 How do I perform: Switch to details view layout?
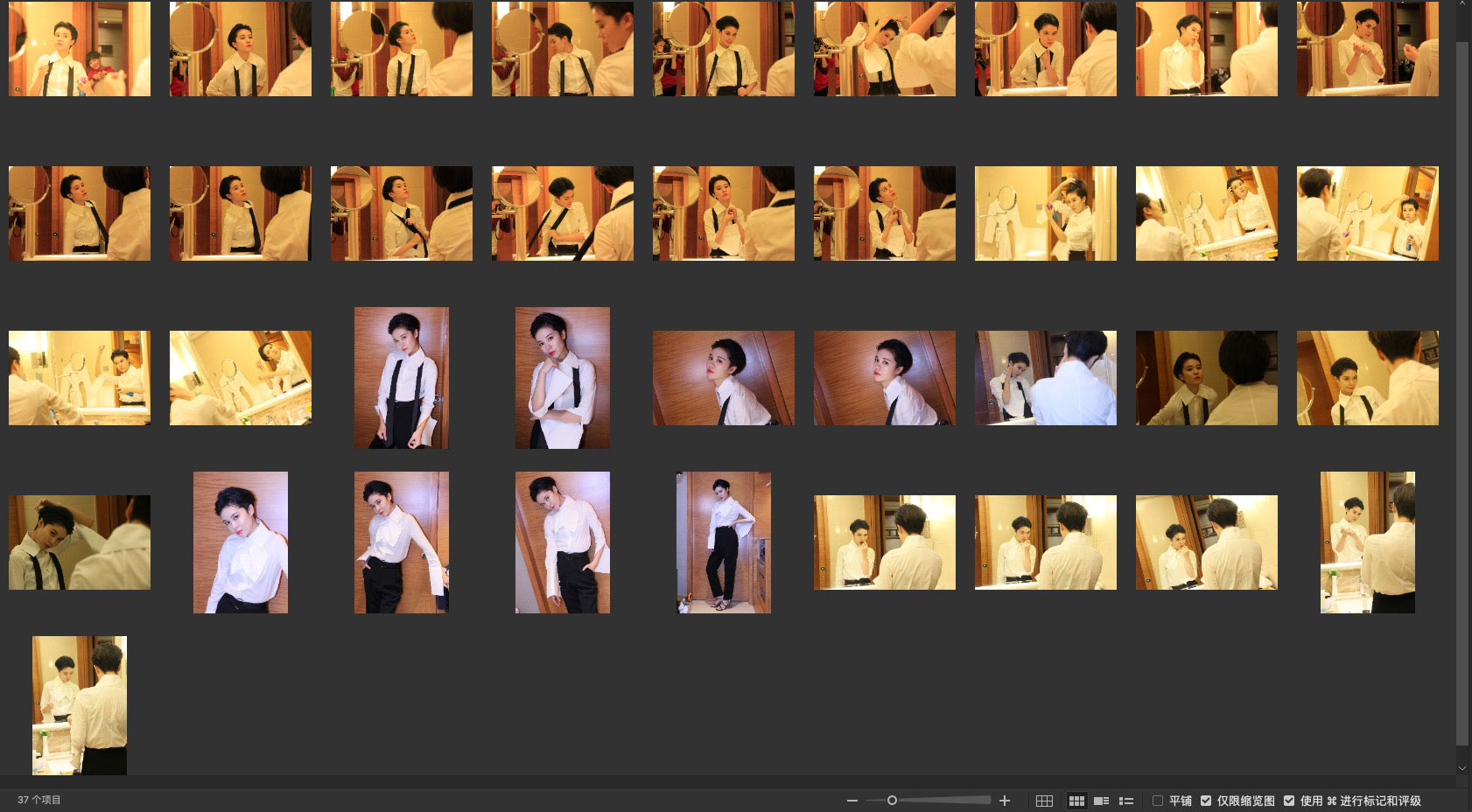[1101, 801]
